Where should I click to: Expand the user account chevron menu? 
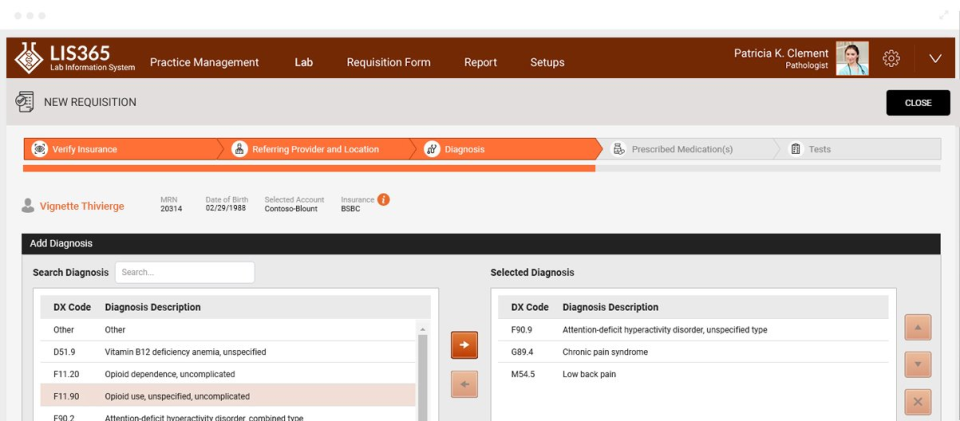point(935,59)
